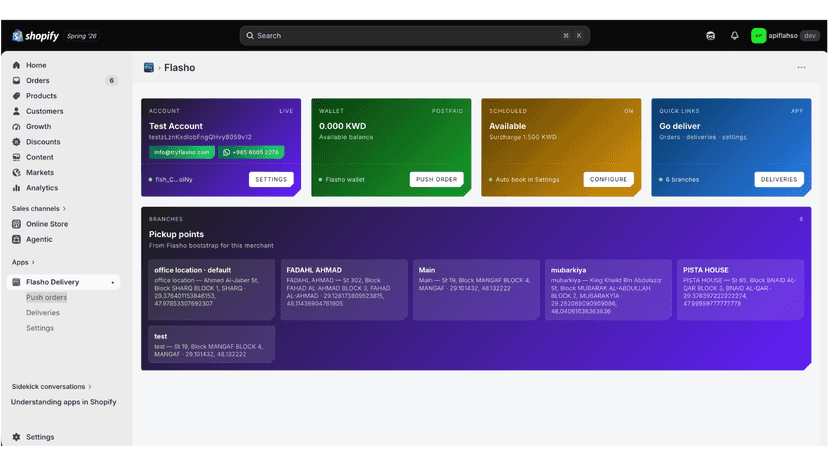828x466 pixels.
Task: Click the DELIVERIES button
Action: pos(779,179)
